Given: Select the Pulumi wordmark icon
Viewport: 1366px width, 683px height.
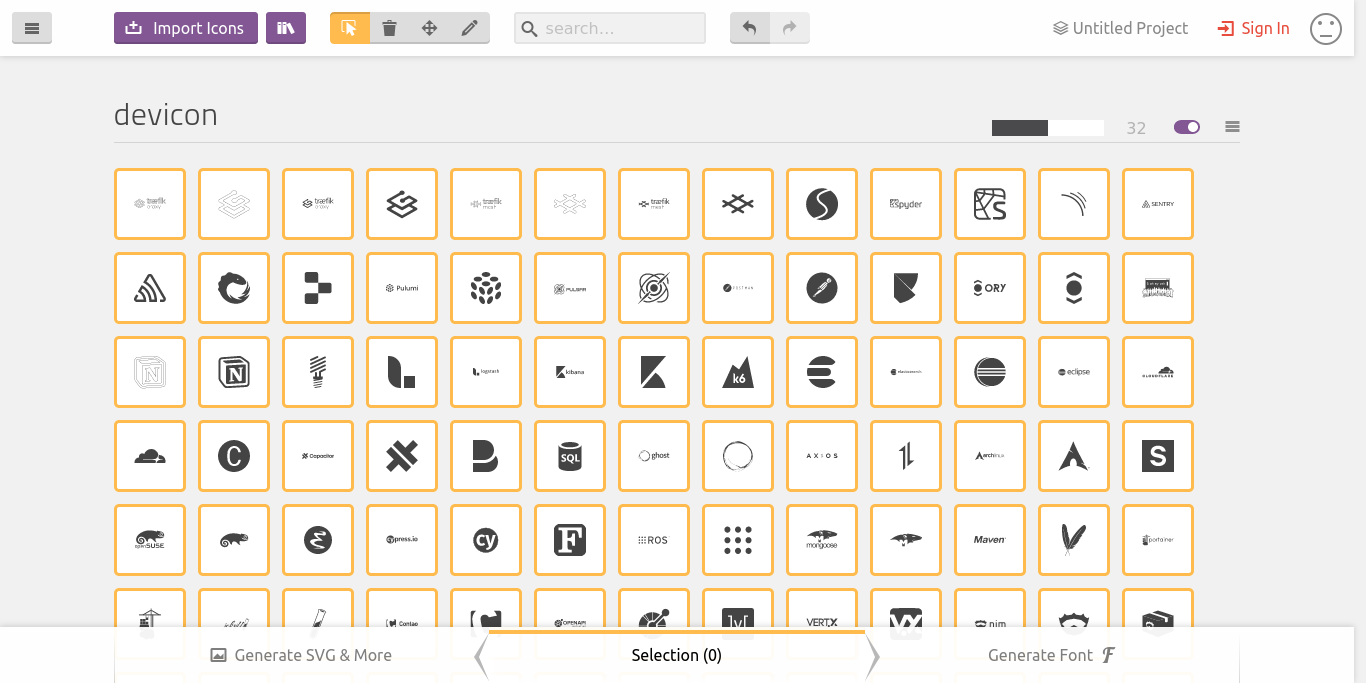Looking at the screenshot, I should tap(402, 288).
